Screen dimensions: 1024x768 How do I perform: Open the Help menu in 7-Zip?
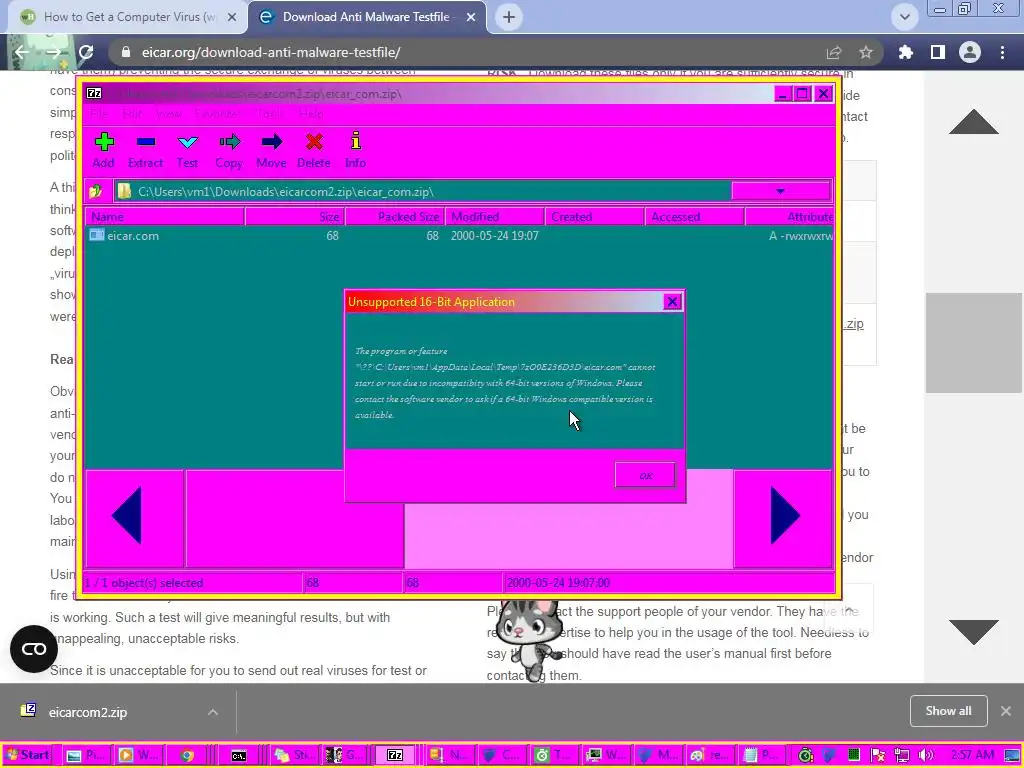pos(311,114)
